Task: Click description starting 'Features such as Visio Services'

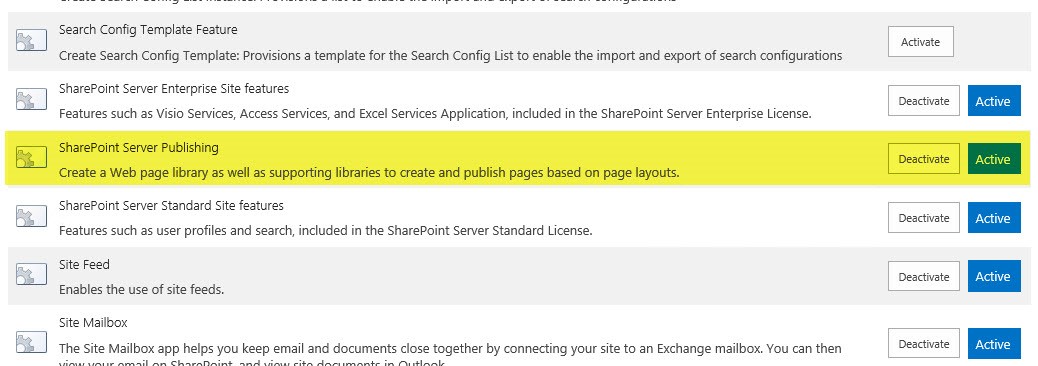Action: coord(436,114)
